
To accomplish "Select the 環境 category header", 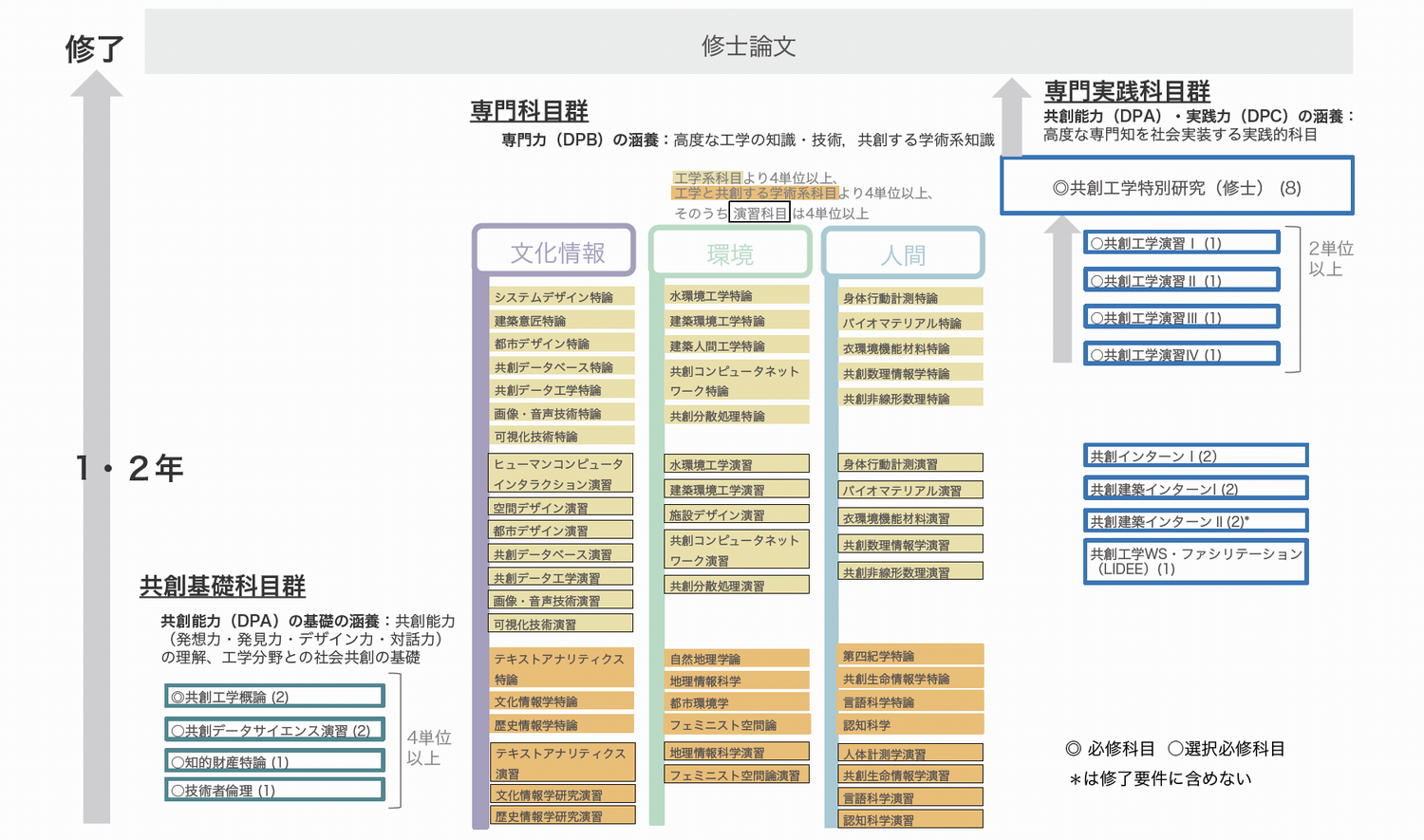I will (x=730, y=254).
